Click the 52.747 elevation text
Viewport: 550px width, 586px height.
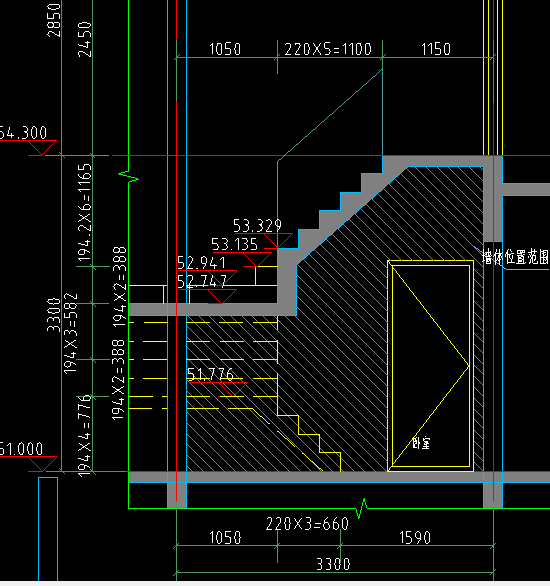pyautogui.click(x=202, y=281)
